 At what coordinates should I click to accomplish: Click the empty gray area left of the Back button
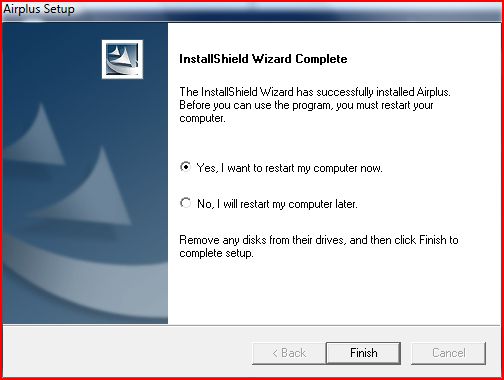(127, 353)
